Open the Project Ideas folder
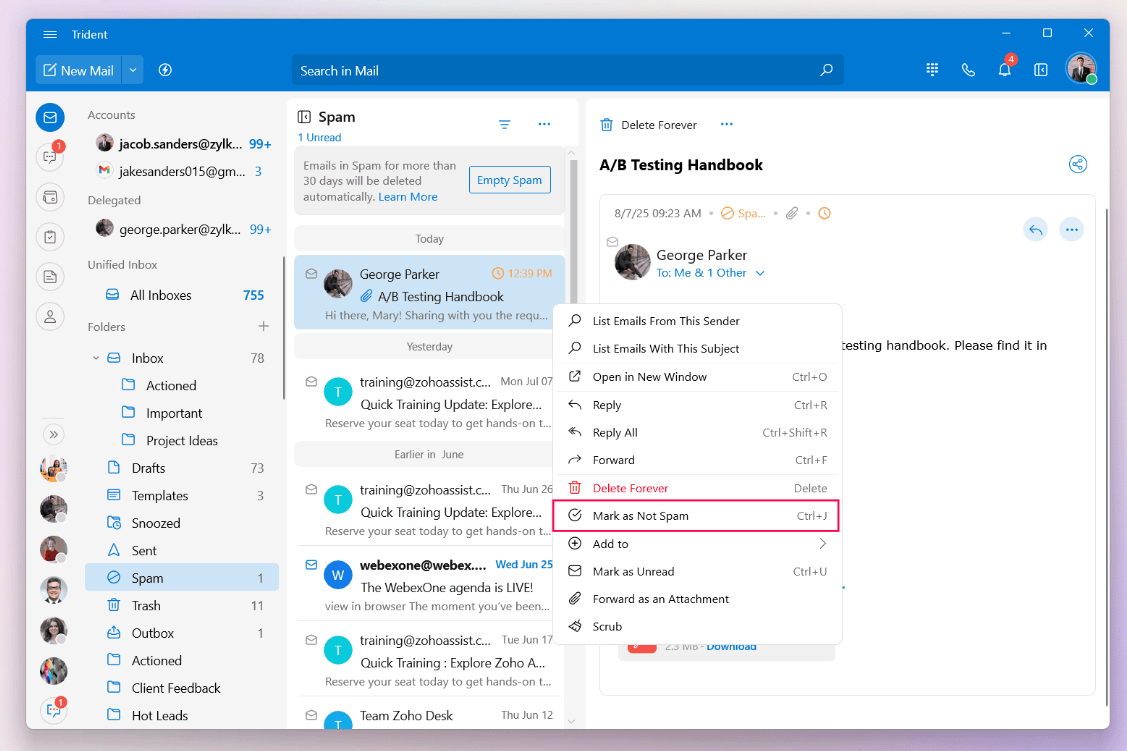This screenshot has height=751, width=1127. point(182,441)
